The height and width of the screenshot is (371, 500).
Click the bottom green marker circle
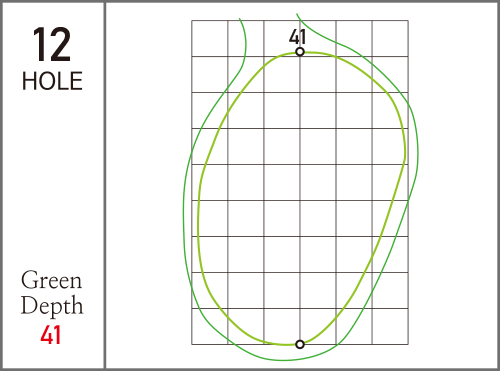tap(300, 344)
